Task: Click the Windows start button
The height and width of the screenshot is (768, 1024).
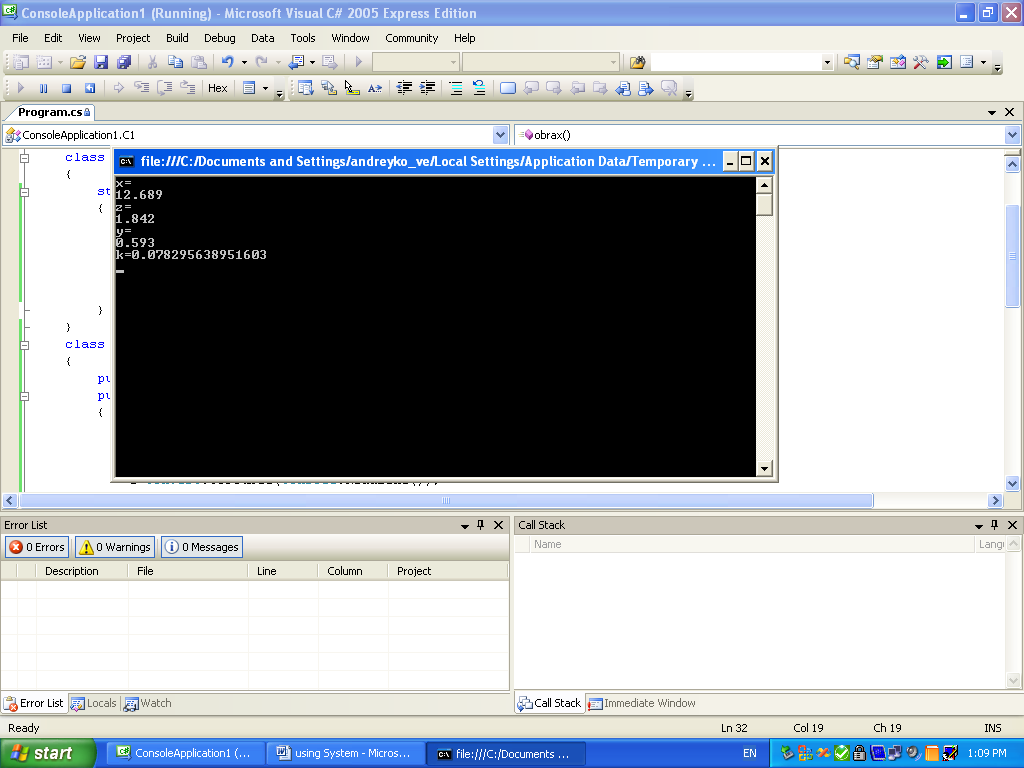Action: [x=48, y=753]
